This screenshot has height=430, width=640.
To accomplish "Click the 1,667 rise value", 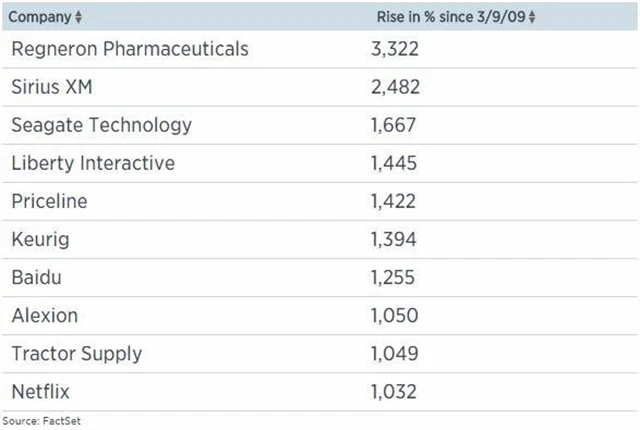I will coord(392,125).
